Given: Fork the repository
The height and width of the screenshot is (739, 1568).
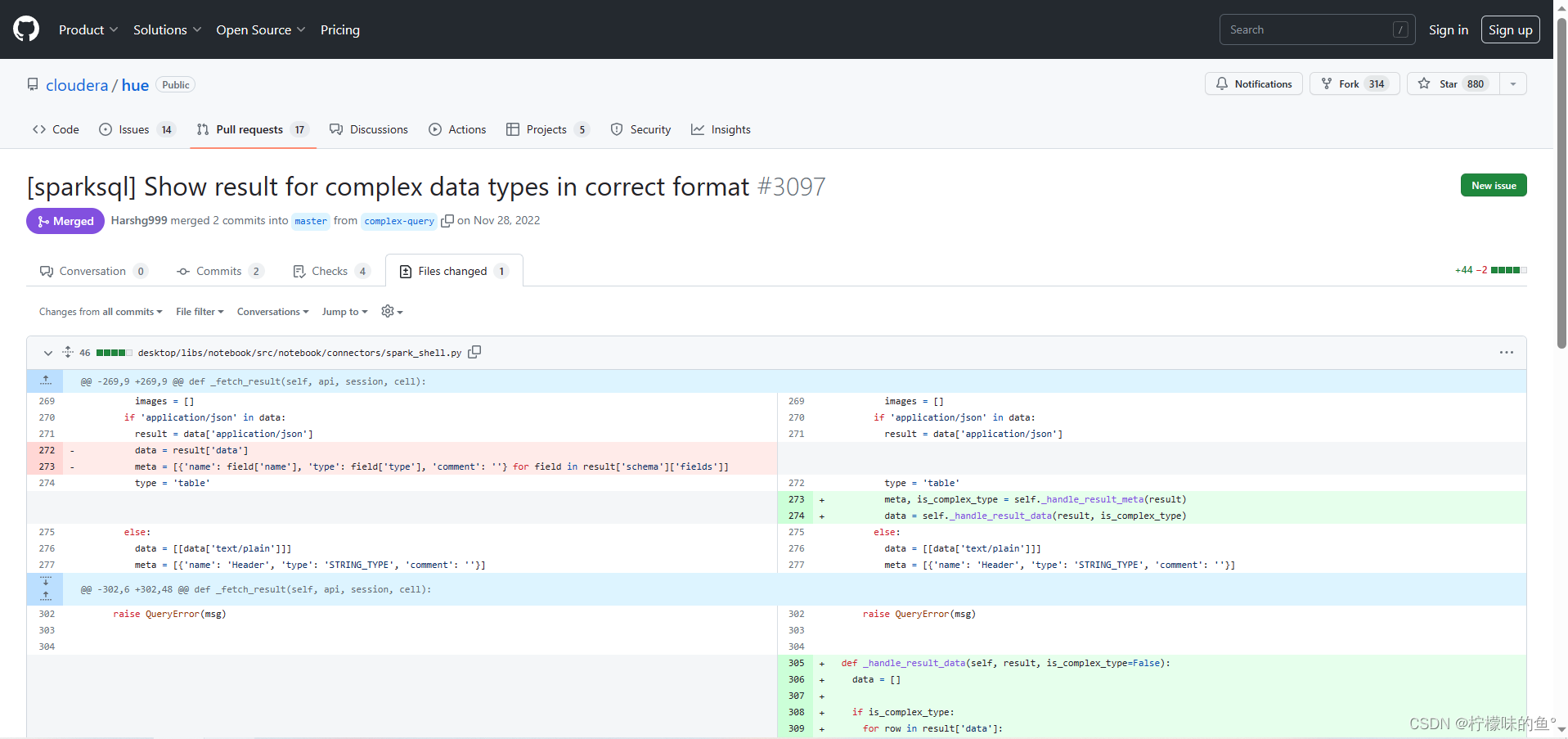Looking at the screenshot, I should [x=1355, y=83].
